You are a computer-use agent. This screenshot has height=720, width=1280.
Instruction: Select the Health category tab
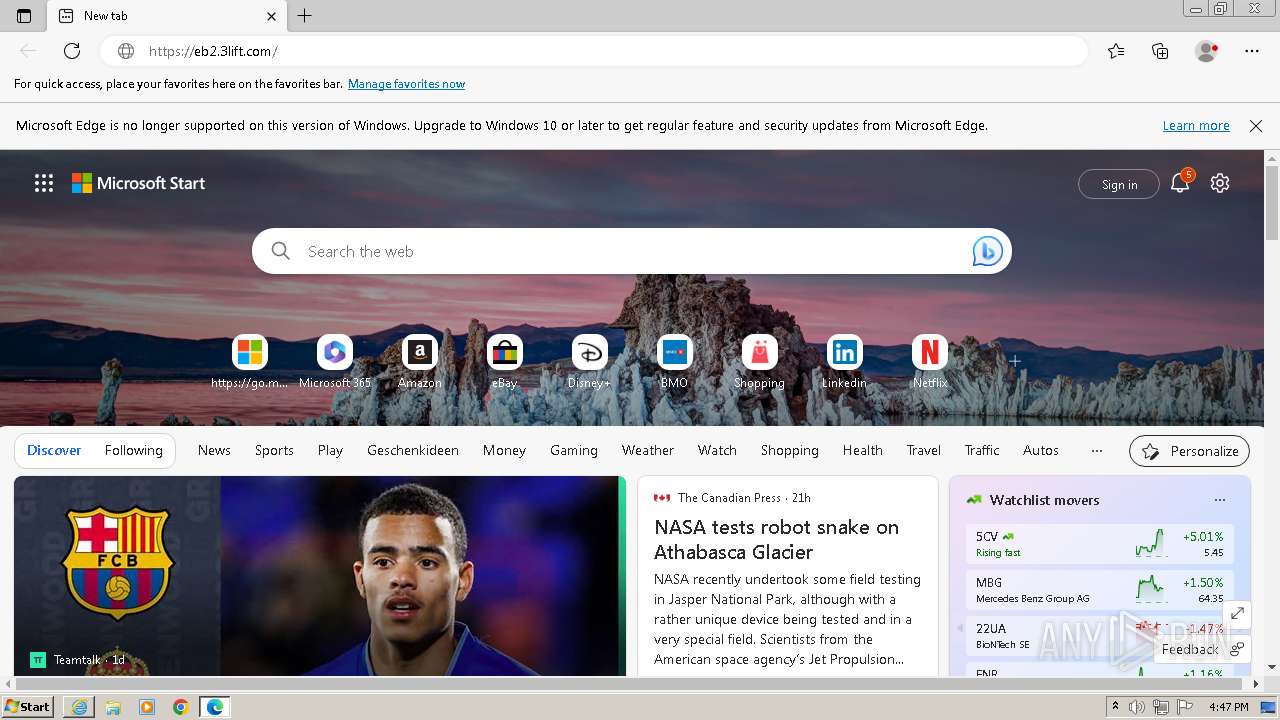(863, 451)
